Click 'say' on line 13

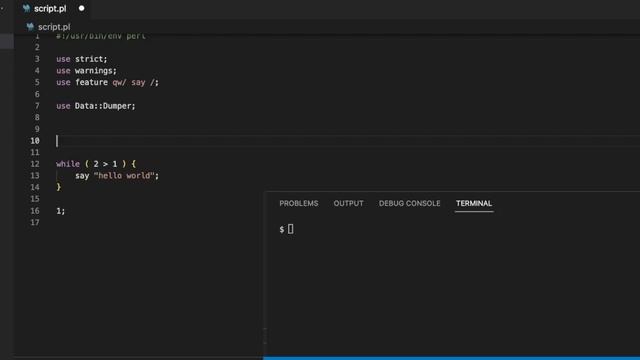[82, 176]
